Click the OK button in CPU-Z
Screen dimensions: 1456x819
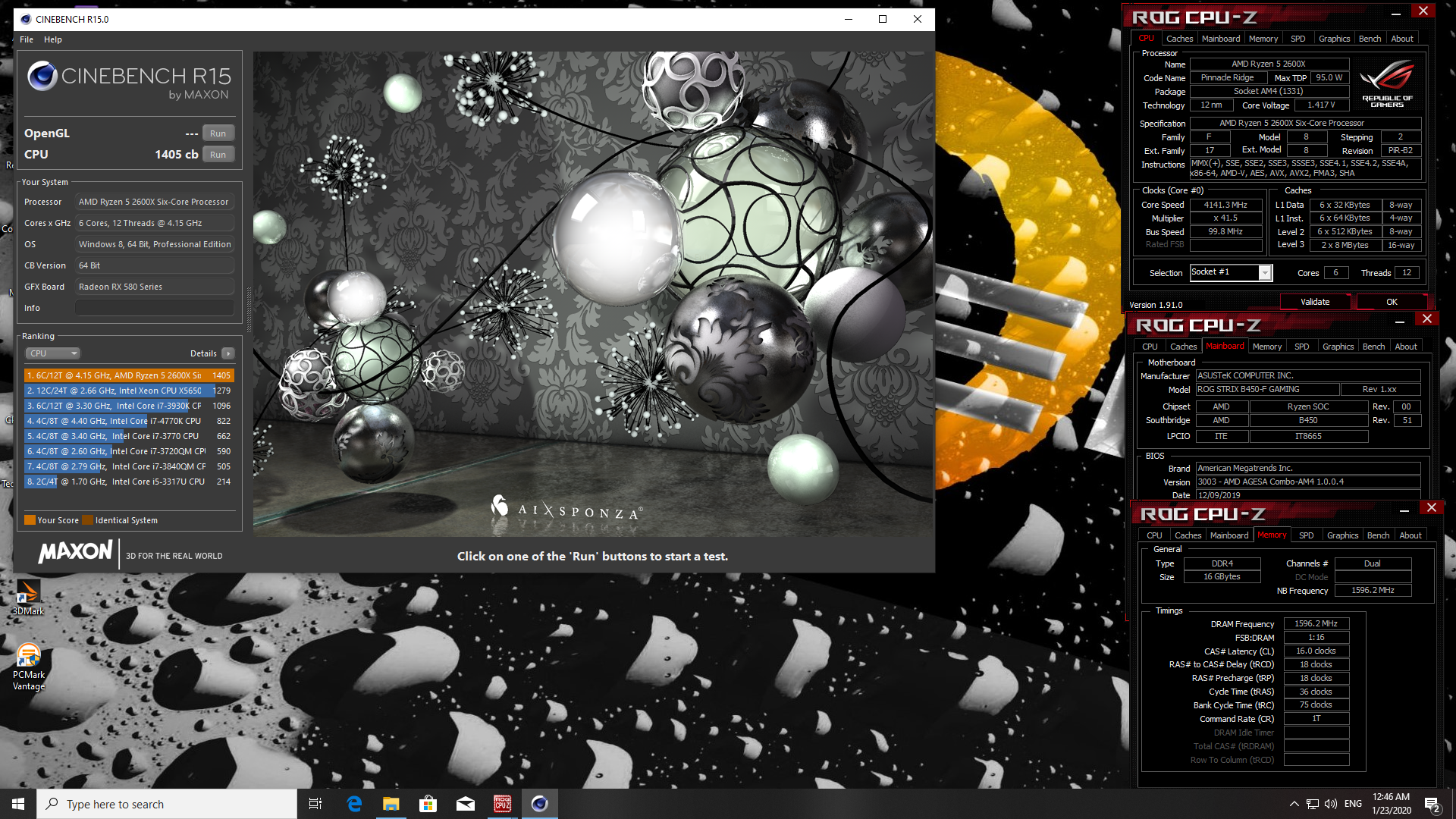(x=1392, y=302)
